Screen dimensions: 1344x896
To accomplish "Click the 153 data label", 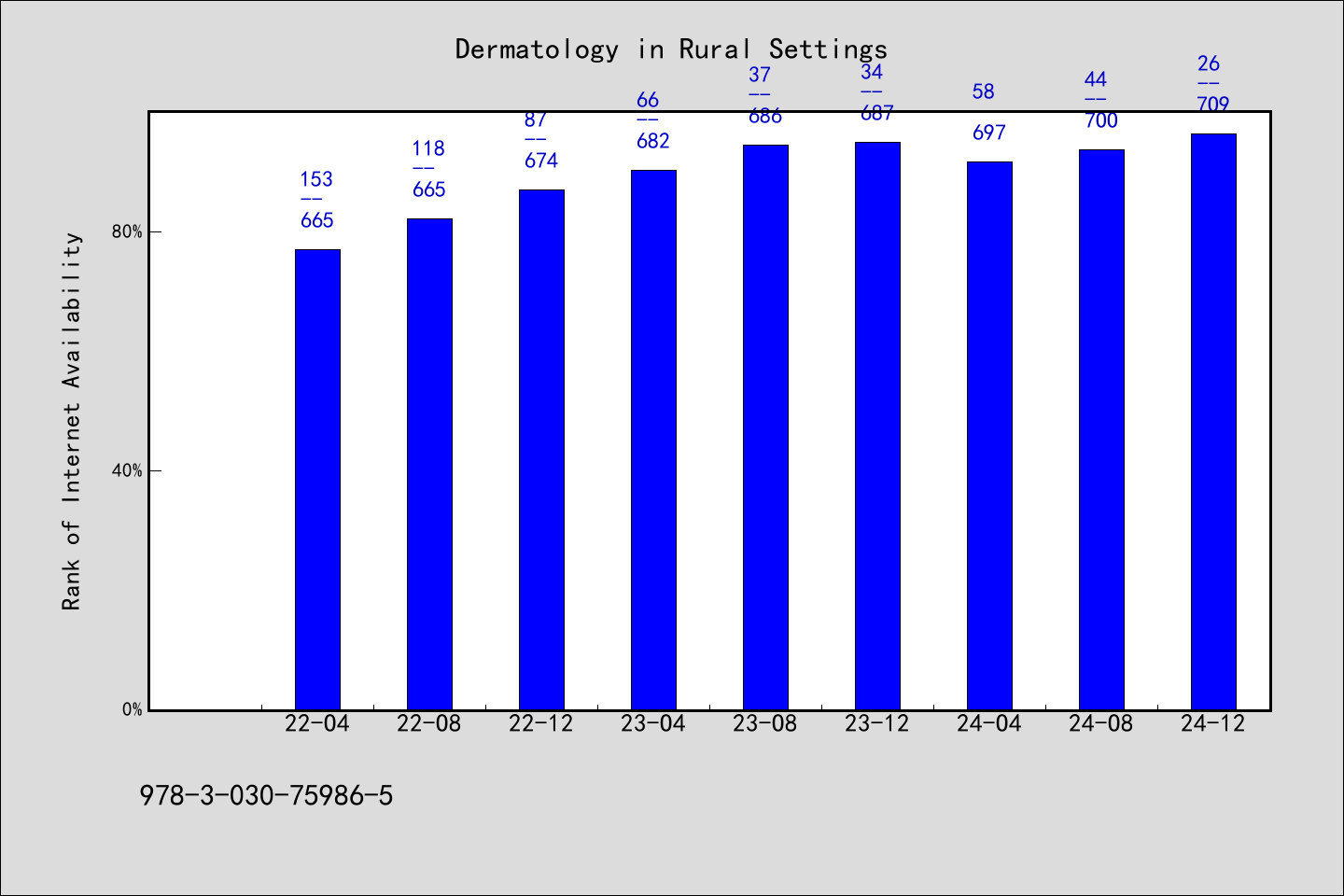I will (316, 179).
